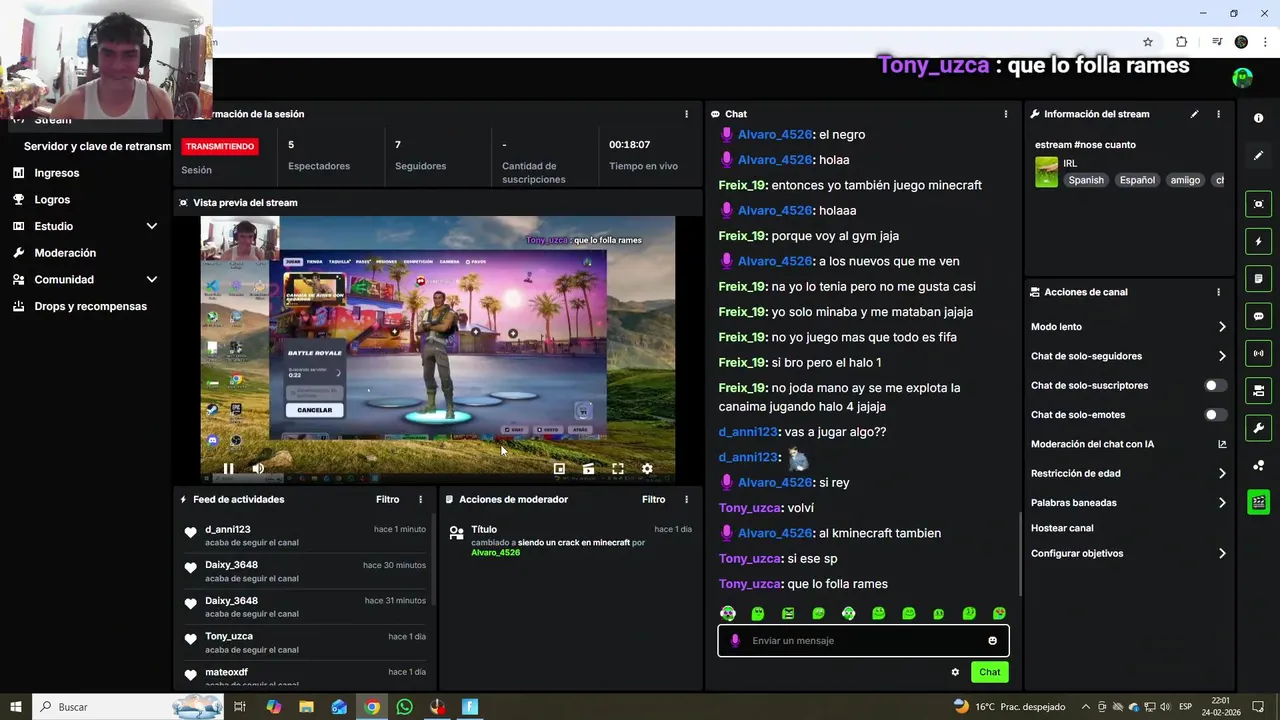Open the wrench icon in right sidebar
Viewport: 1280px width, 720px height.
click(x=1258, y=428)
